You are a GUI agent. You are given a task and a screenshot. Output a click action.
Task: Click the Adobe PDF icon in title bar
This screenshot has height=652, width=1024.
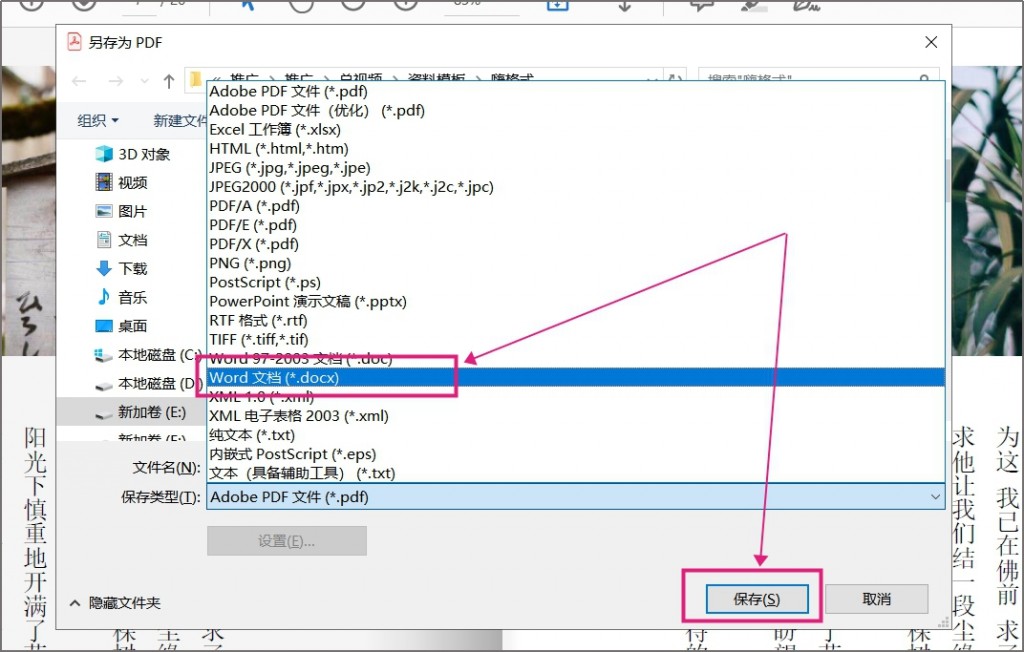[74, 42]
